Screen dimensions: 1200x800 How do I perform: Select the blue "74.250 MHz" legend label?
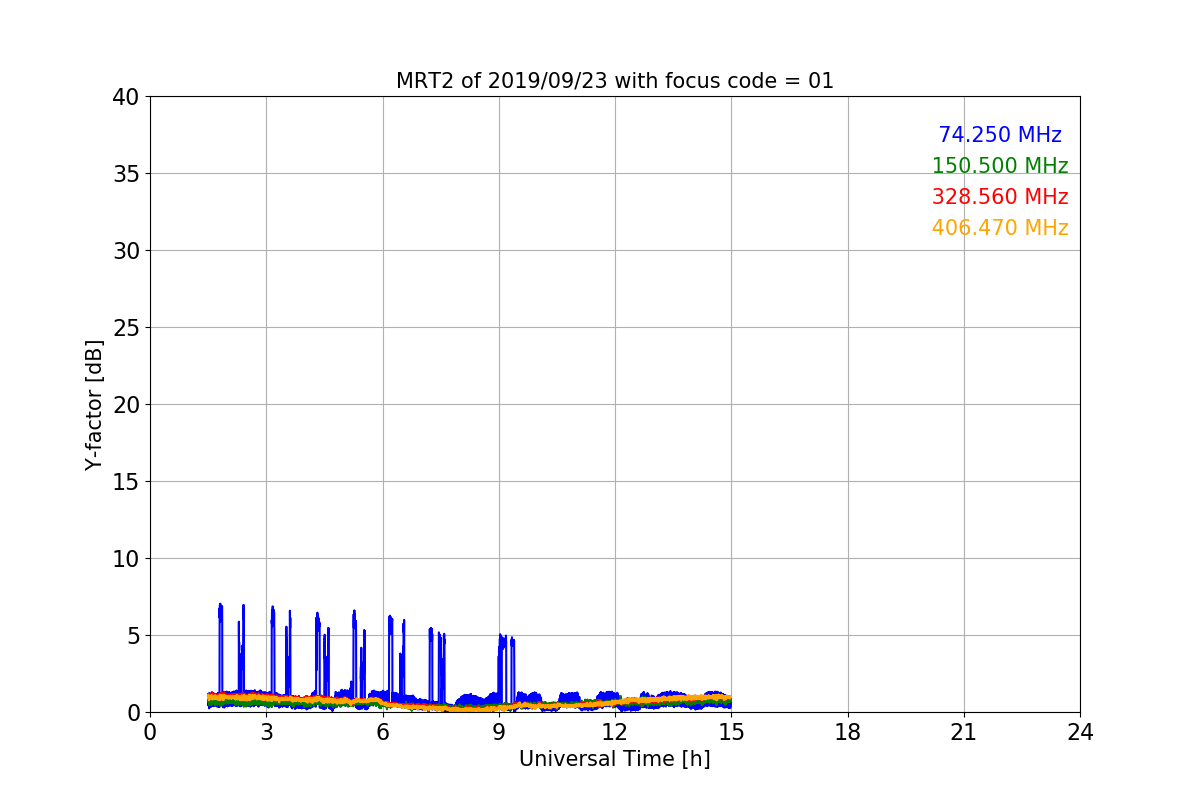[x=1000, y=135]
